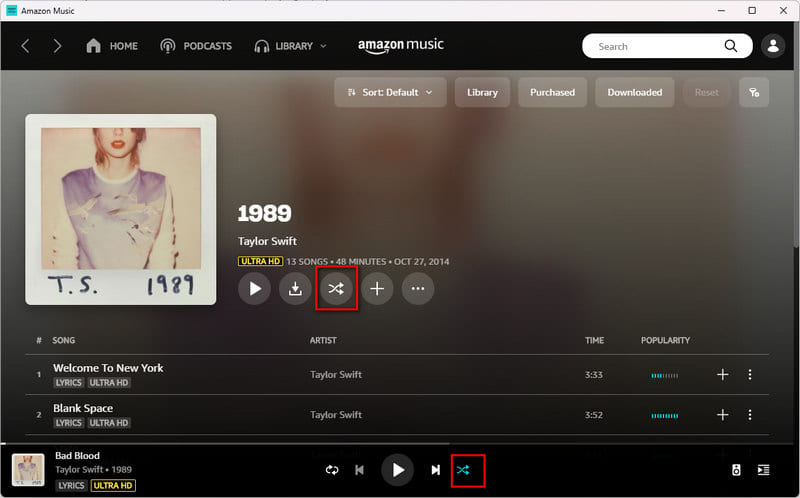
Task: Click the amazon music logo
Action: coord(401,45)
